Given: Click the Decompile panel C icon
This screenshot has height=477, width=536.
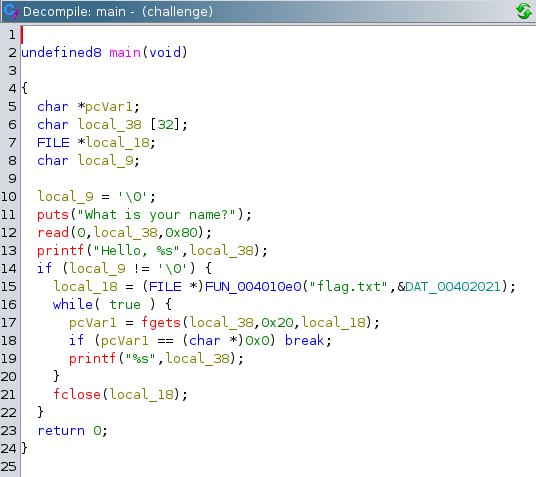Looking at the screenshot, I should pyautogui.click(x=11, y=11).
